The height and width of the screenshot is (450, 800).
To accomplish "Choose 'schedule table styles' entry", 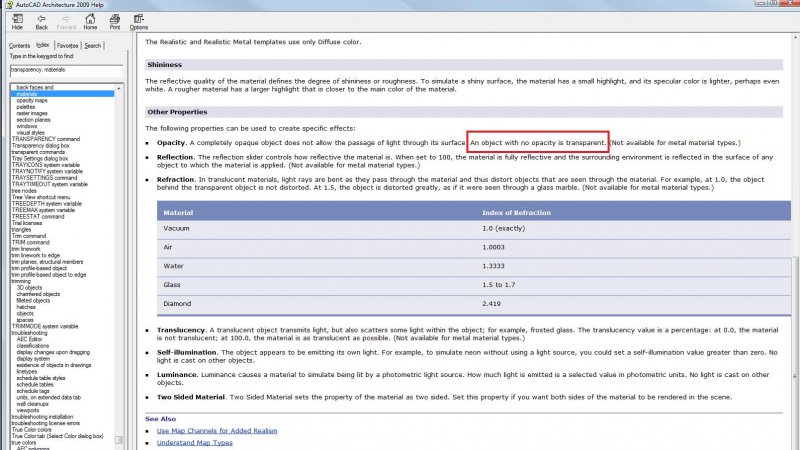I will [x=41, y=378].
